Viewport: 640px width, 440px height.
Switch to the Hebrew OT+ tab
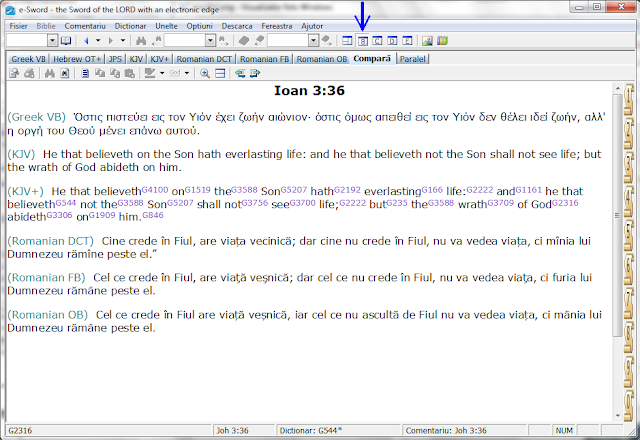pos(77,59)
